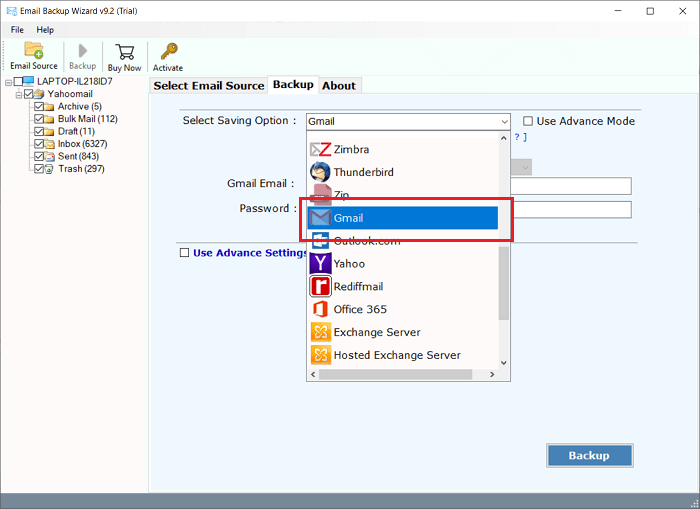Click the Activate key icon

pyautogui.click(x=169, y=51)
